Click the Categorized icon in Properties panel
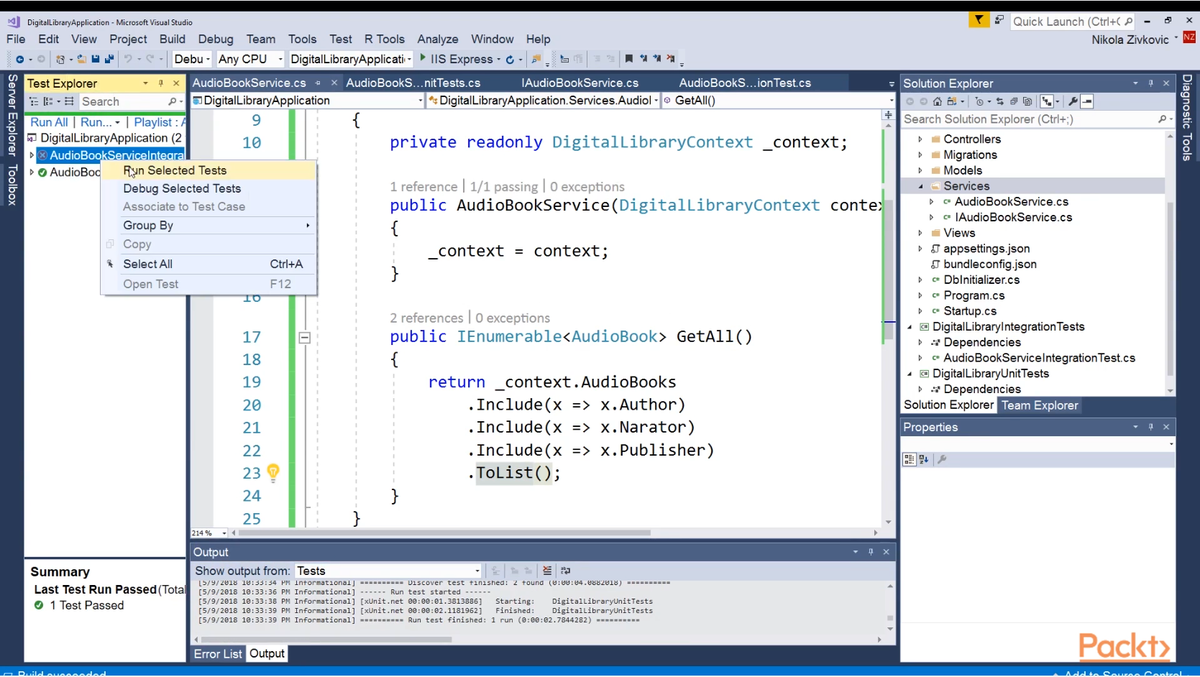Screen dimensions: 1200x677 coord(909,459)
